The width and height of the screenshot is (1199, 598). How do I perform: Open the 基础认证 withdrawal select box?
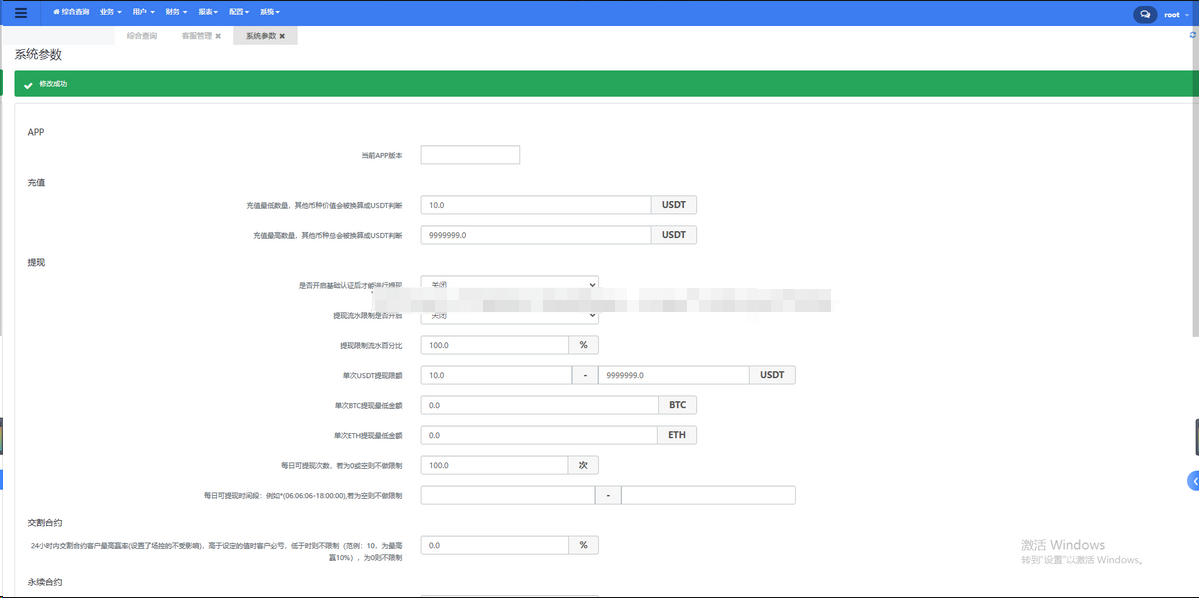(509, 284)
